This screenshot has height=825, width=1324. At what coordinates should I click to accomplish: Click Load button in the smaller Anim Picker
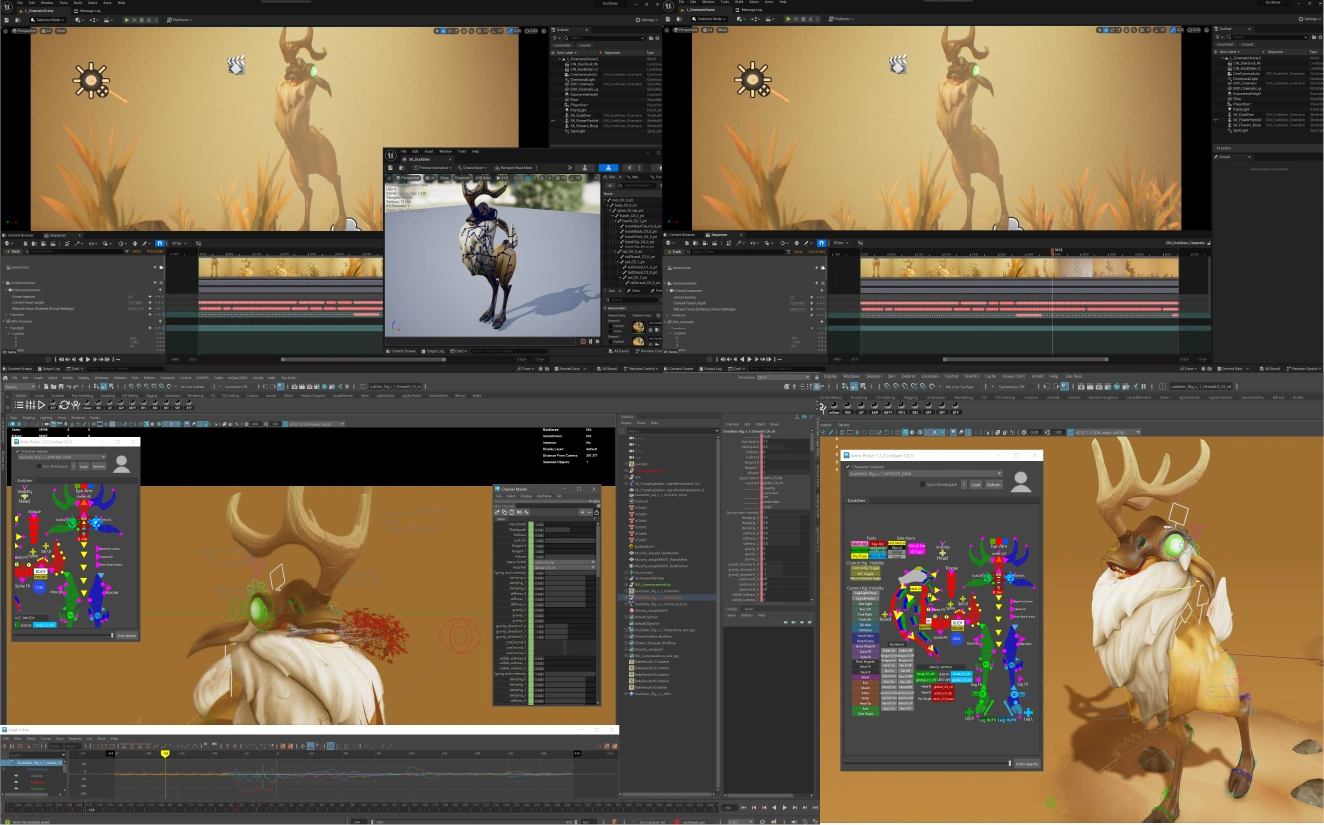pyautogui.click(x=83, y=466)
